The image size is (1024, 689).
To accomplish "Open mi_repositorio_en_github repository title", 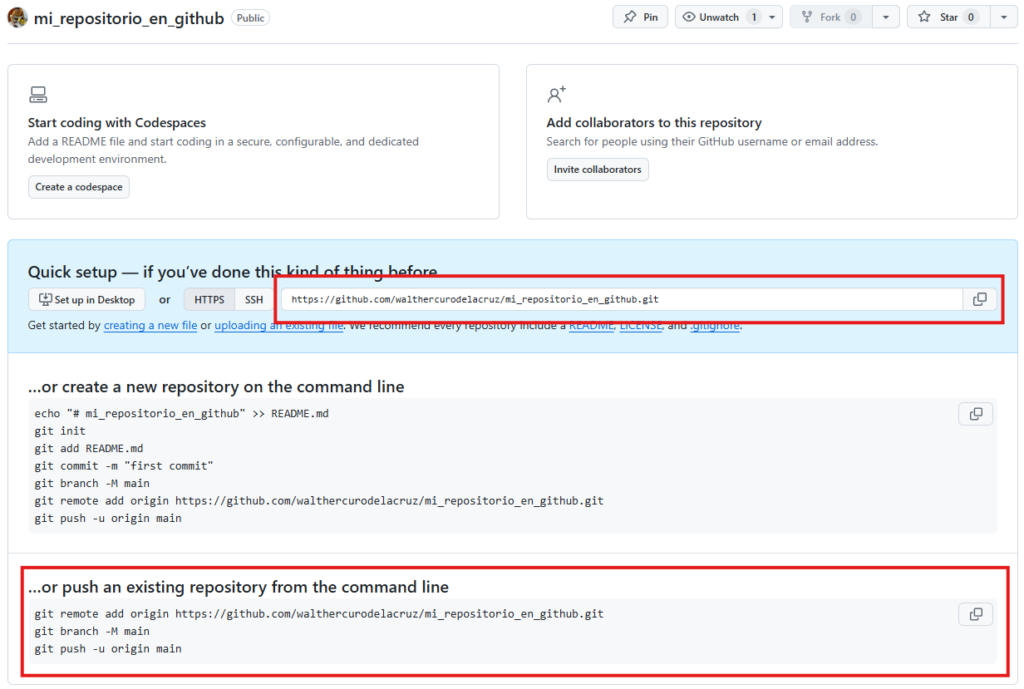I will click(x=129, y=18).
